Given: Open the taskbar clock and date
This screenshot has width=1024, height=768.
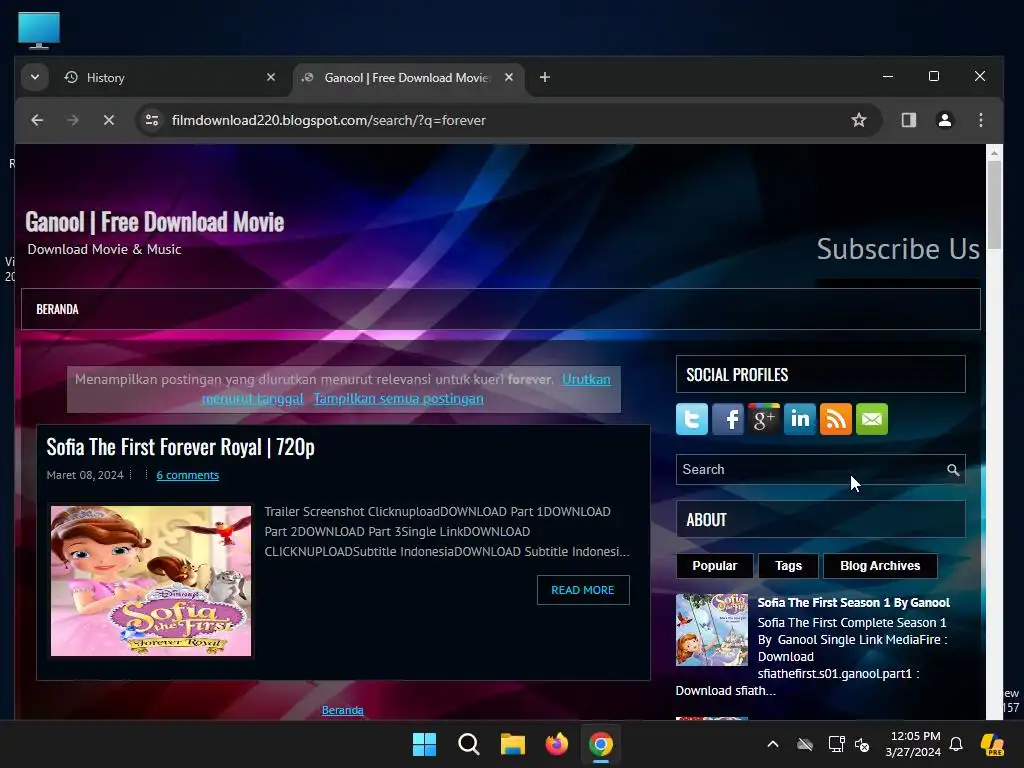Looking at the screenshot, I should click(x=913, y=744).
